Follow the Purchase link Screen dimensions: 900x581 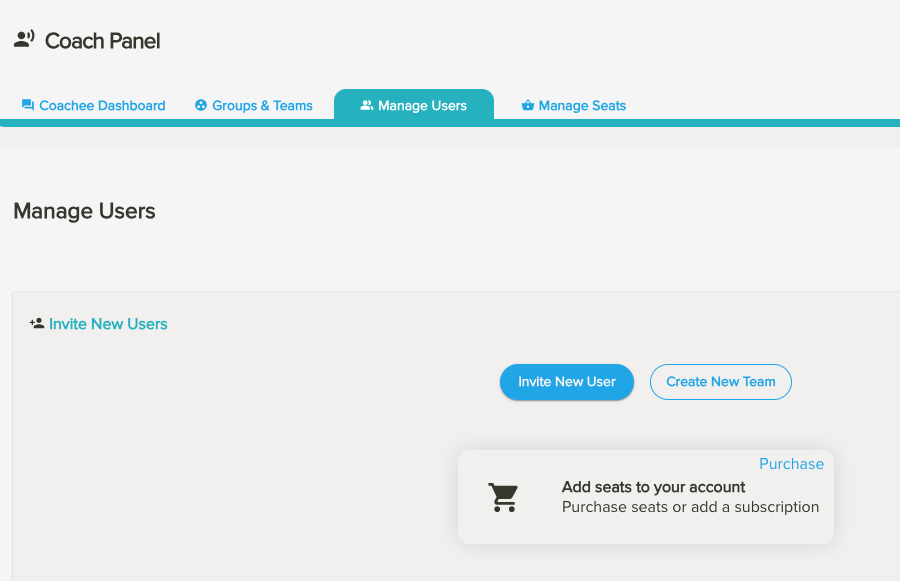pyautogui.click(x=791, y=464)
